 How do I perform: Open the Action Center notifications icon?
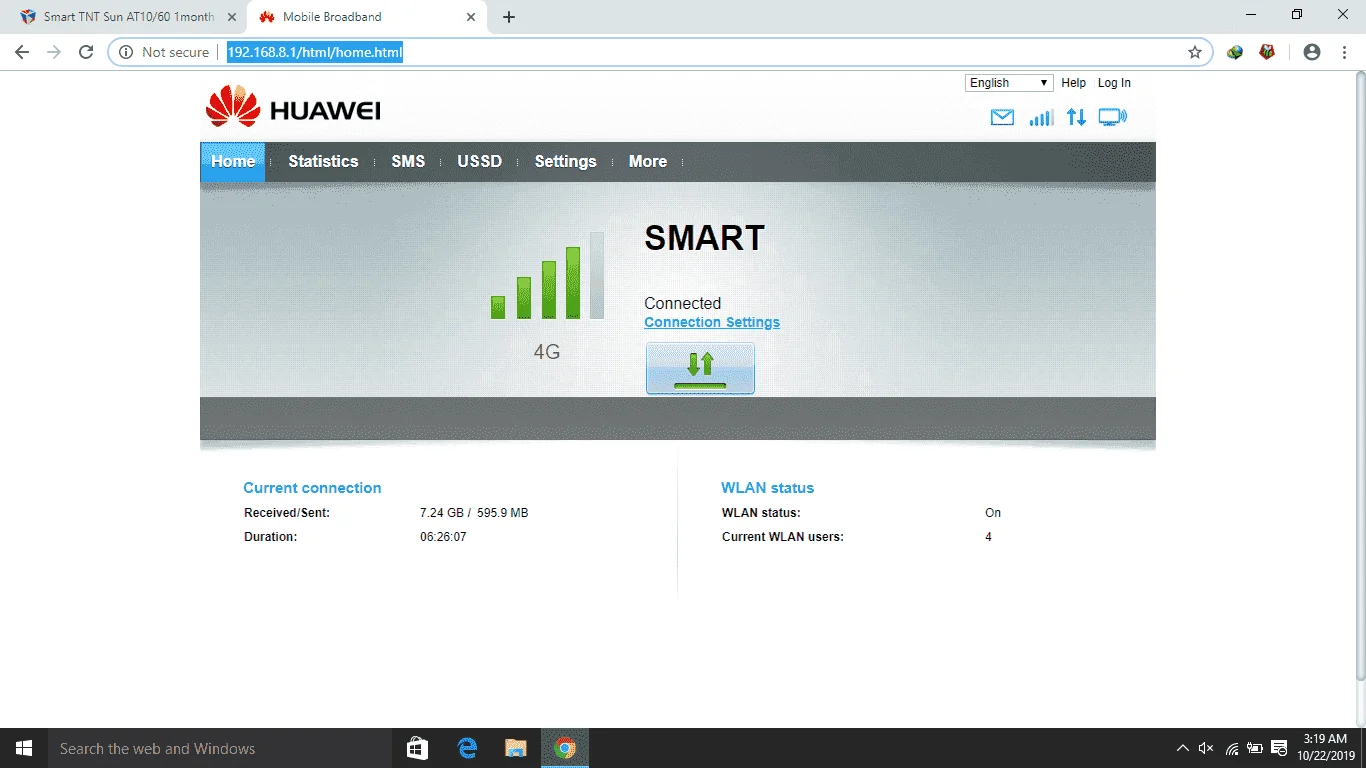(1280, 748)
